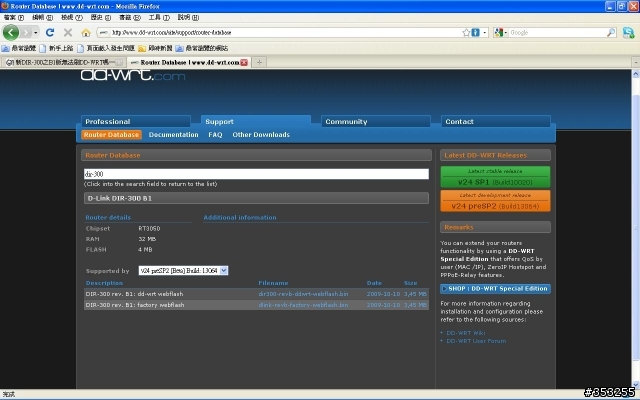
Task: Switch to the DIR-300 DD-WRT browser tab
Action: 62,62
